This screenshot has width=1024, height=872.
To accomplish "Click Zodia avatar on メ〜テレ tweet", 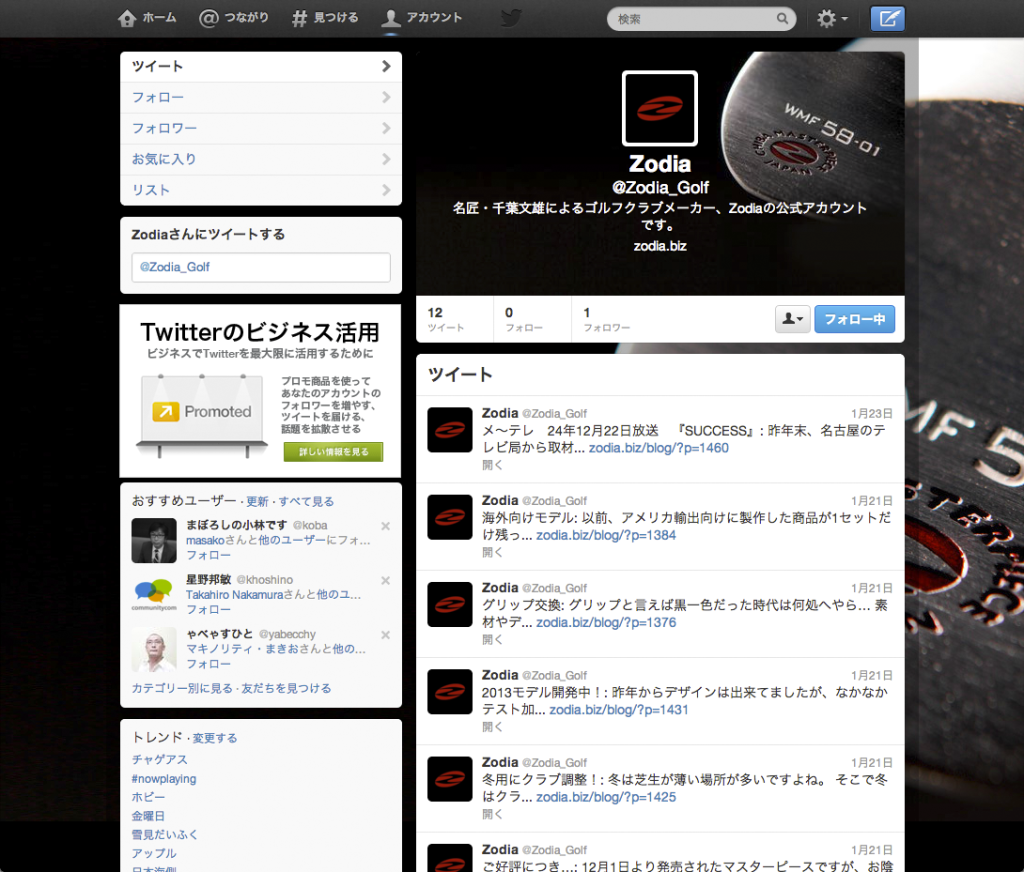I will coord(450,430).
